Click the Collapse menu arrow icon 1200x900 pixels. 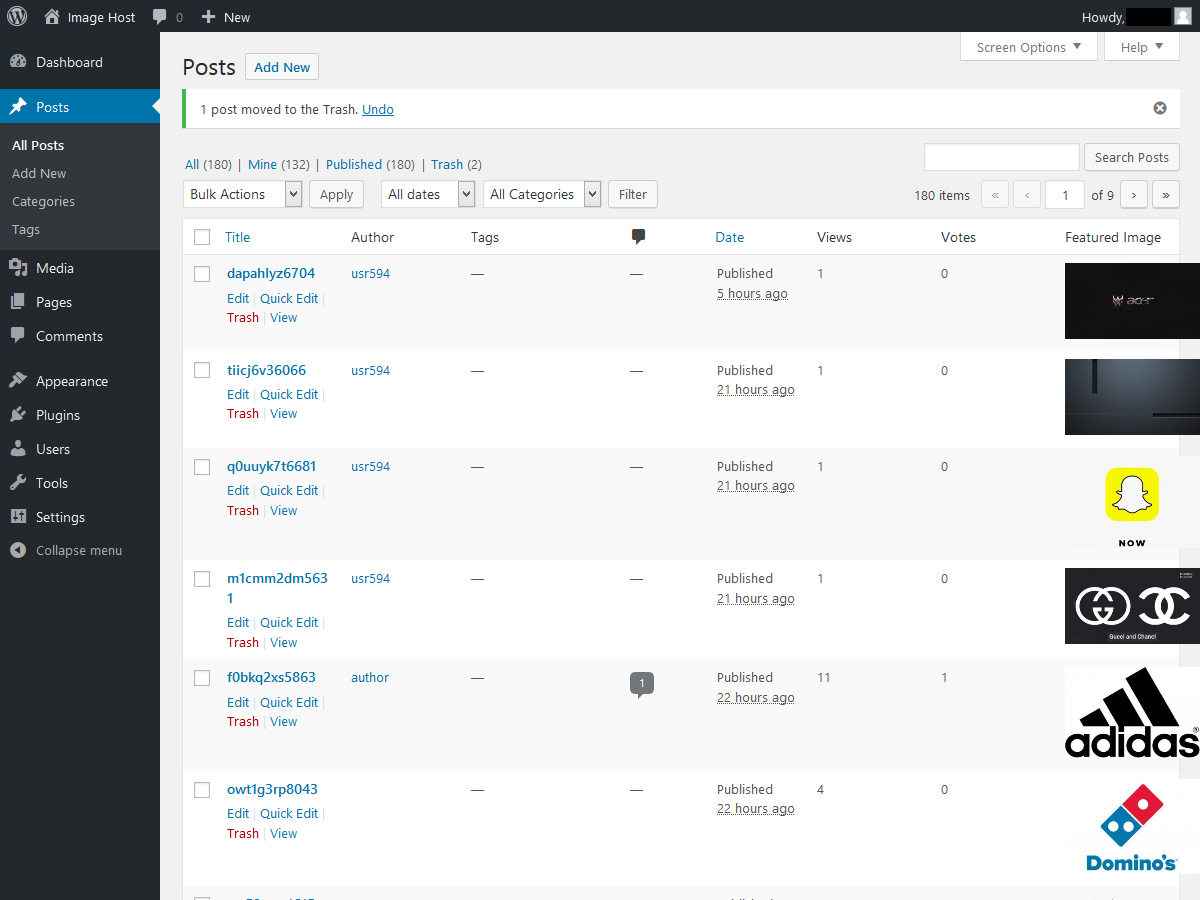pyautogui.click(x=18, y=551)
